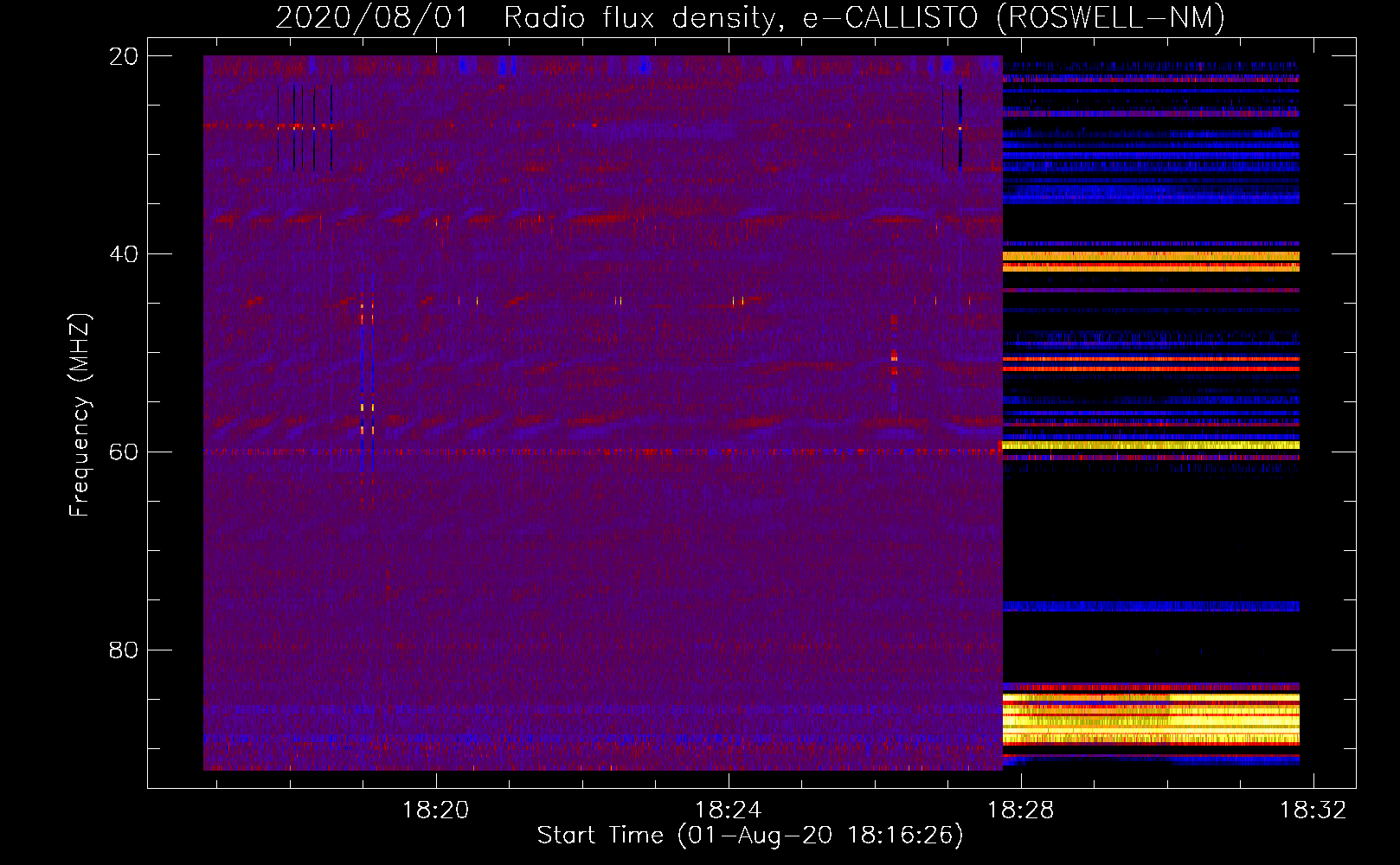Select the 18:24 time tick label
Viewport: 1400px width, 865px height.
coord(729,811)
